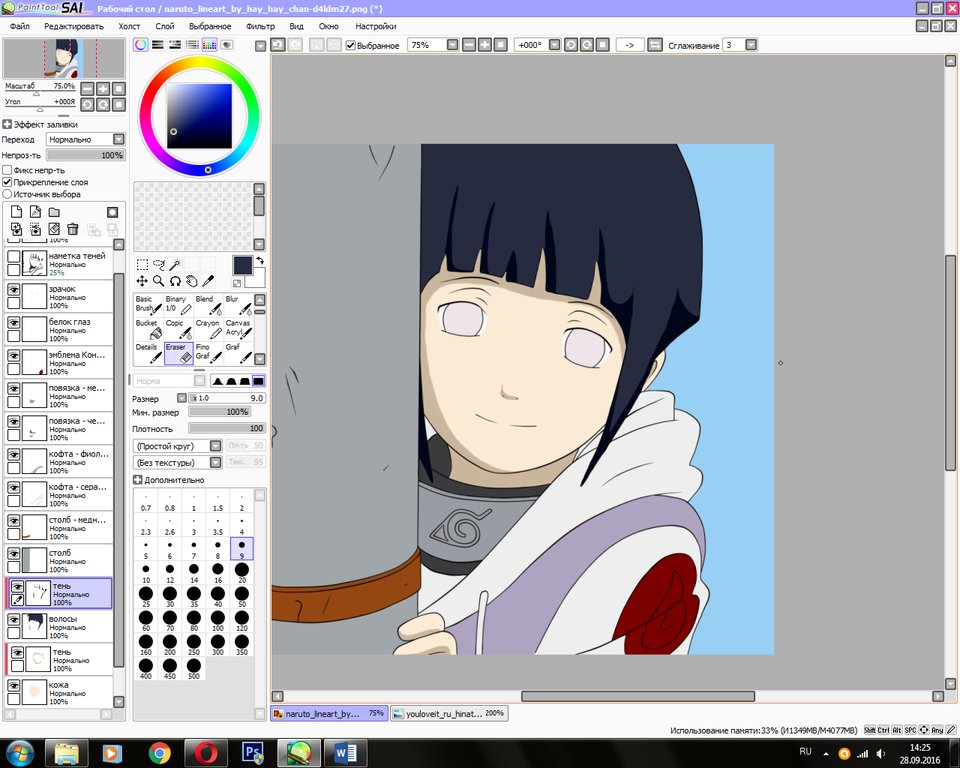Viewport: 960px width, 768px height.
Task: Click the "->" flip view button
Action: 629,45
